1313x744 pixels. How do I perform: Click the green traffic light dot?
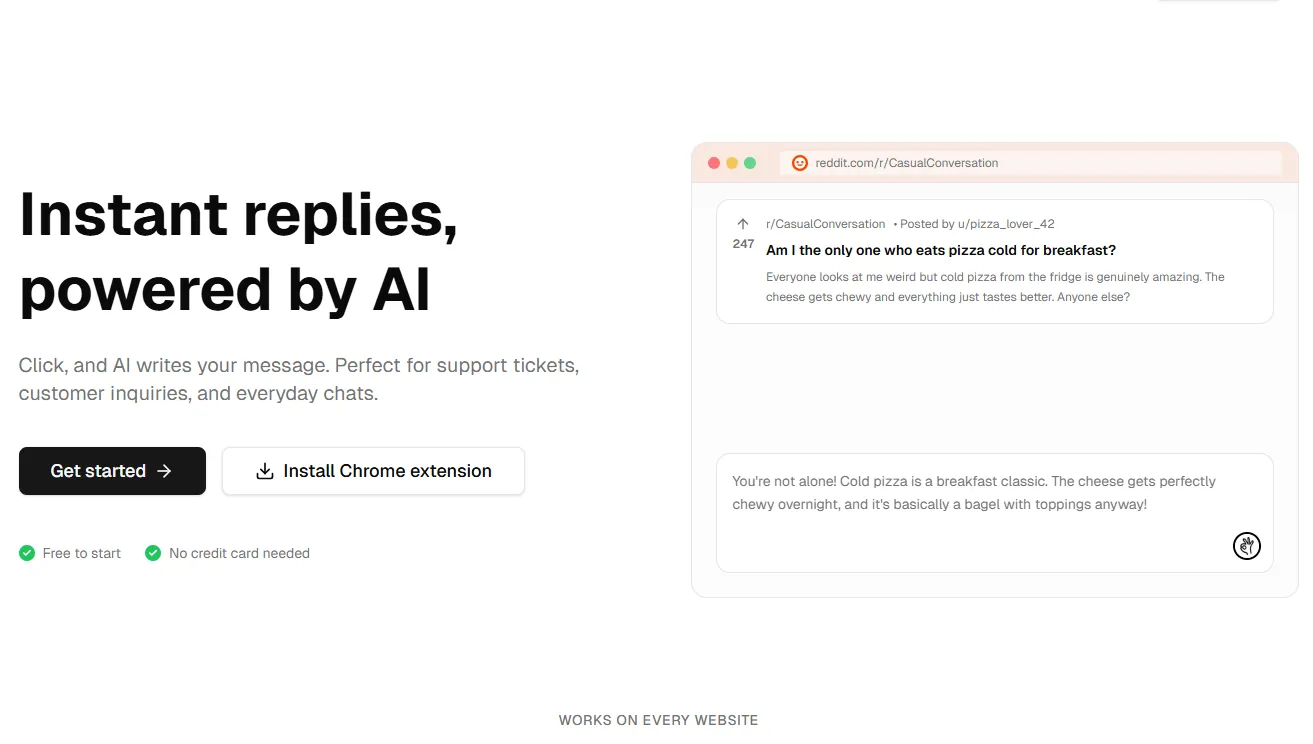(x=750, y=161)
